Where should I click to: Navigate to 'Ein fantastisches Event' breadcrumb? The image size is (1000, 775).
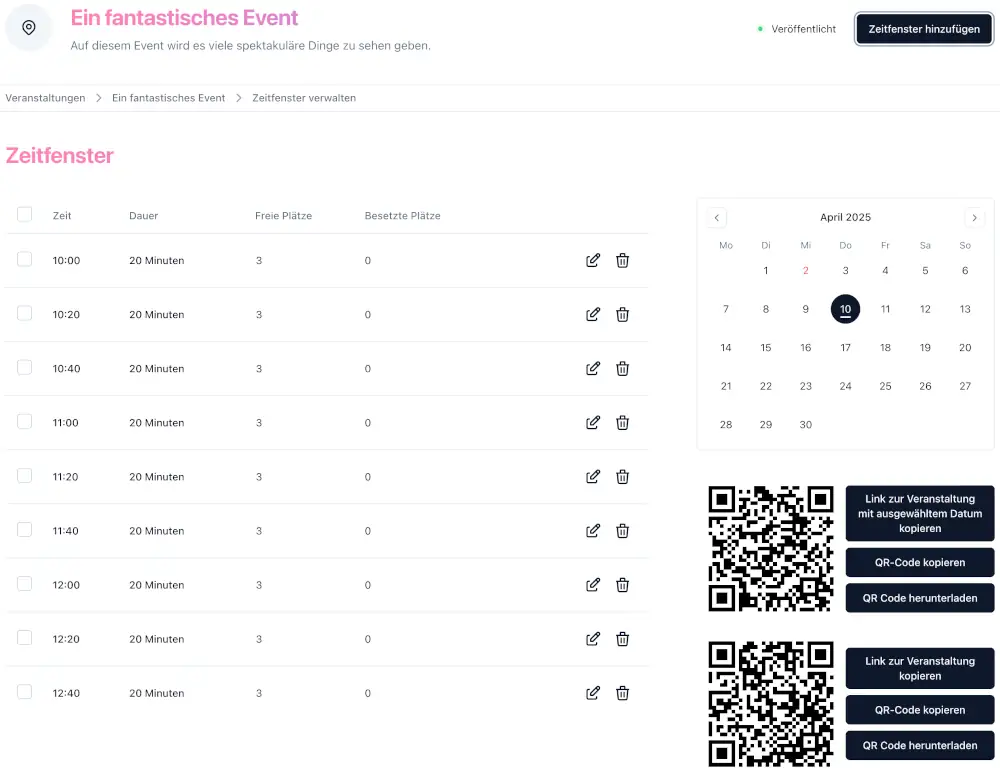[x=168, y=98]
